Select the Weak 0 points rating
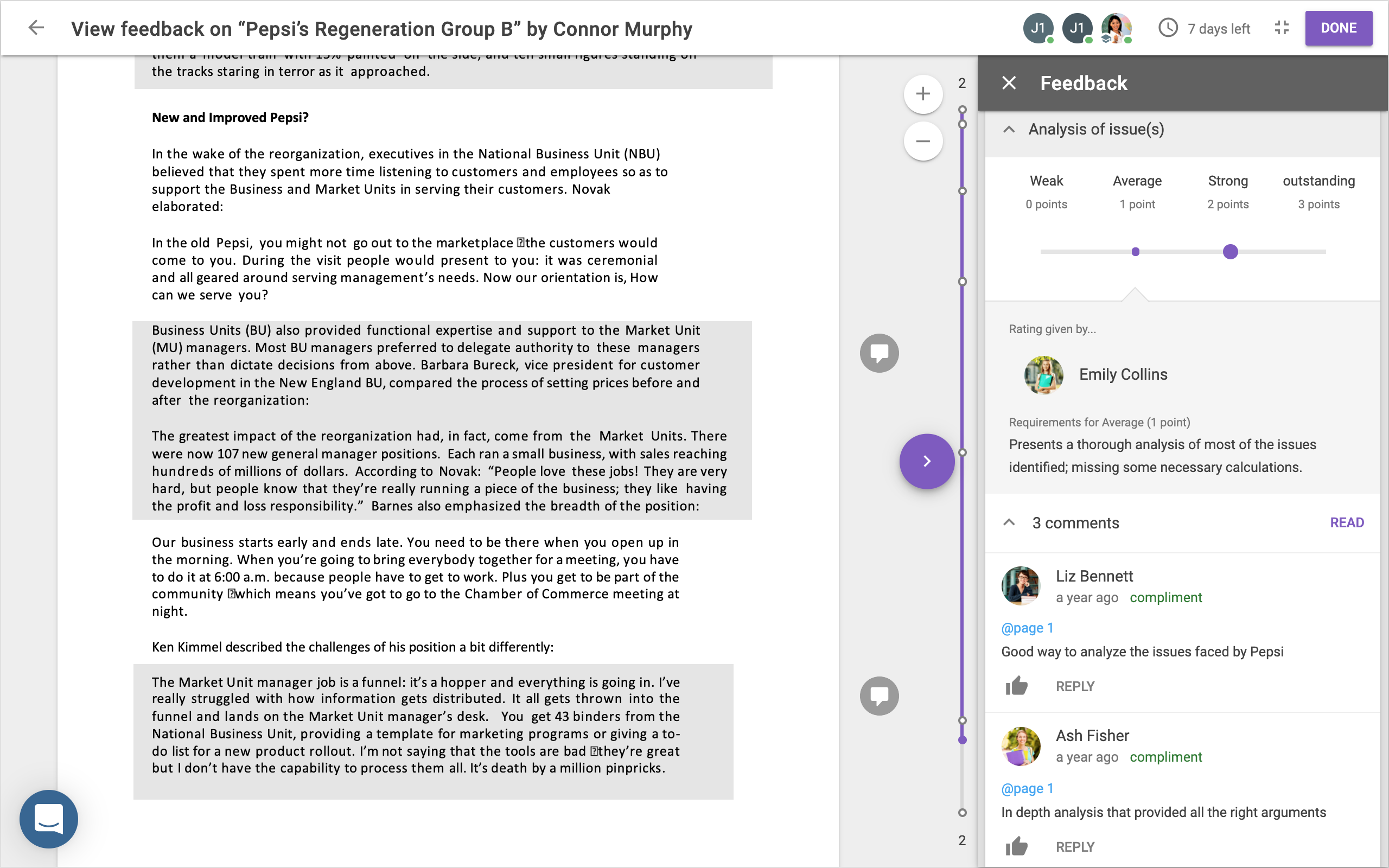Screen dimensions: 1389x868 [1046, 192]
